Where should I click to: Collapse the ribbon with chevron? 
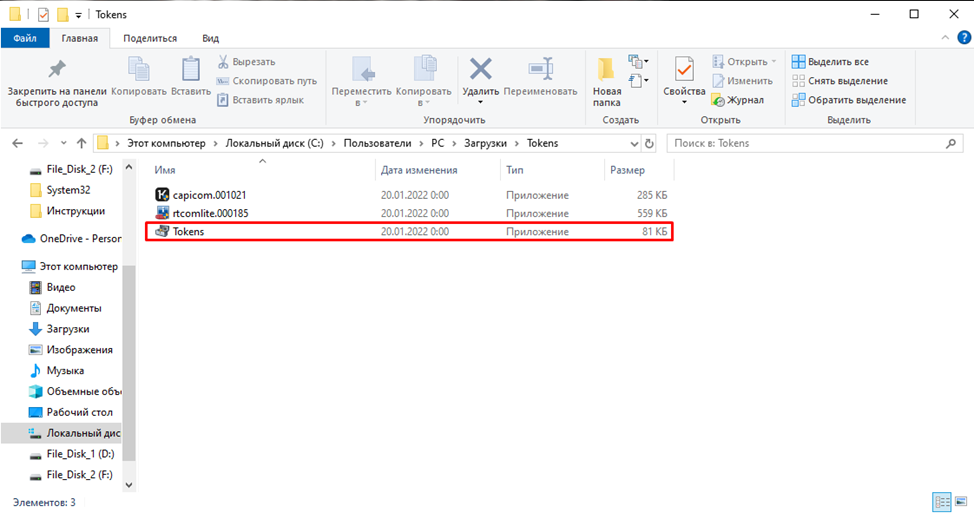[x=945, y=38]
